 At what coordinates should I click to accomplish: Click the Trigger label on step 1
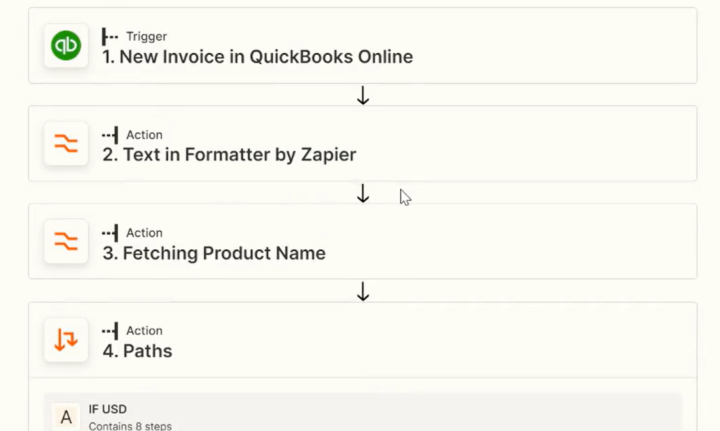(146, 36)
